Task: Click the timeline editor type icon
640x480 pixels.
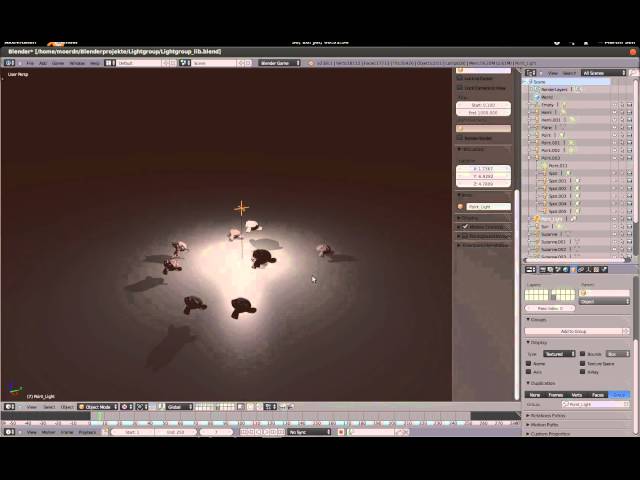Action: (x=10, y=432)
